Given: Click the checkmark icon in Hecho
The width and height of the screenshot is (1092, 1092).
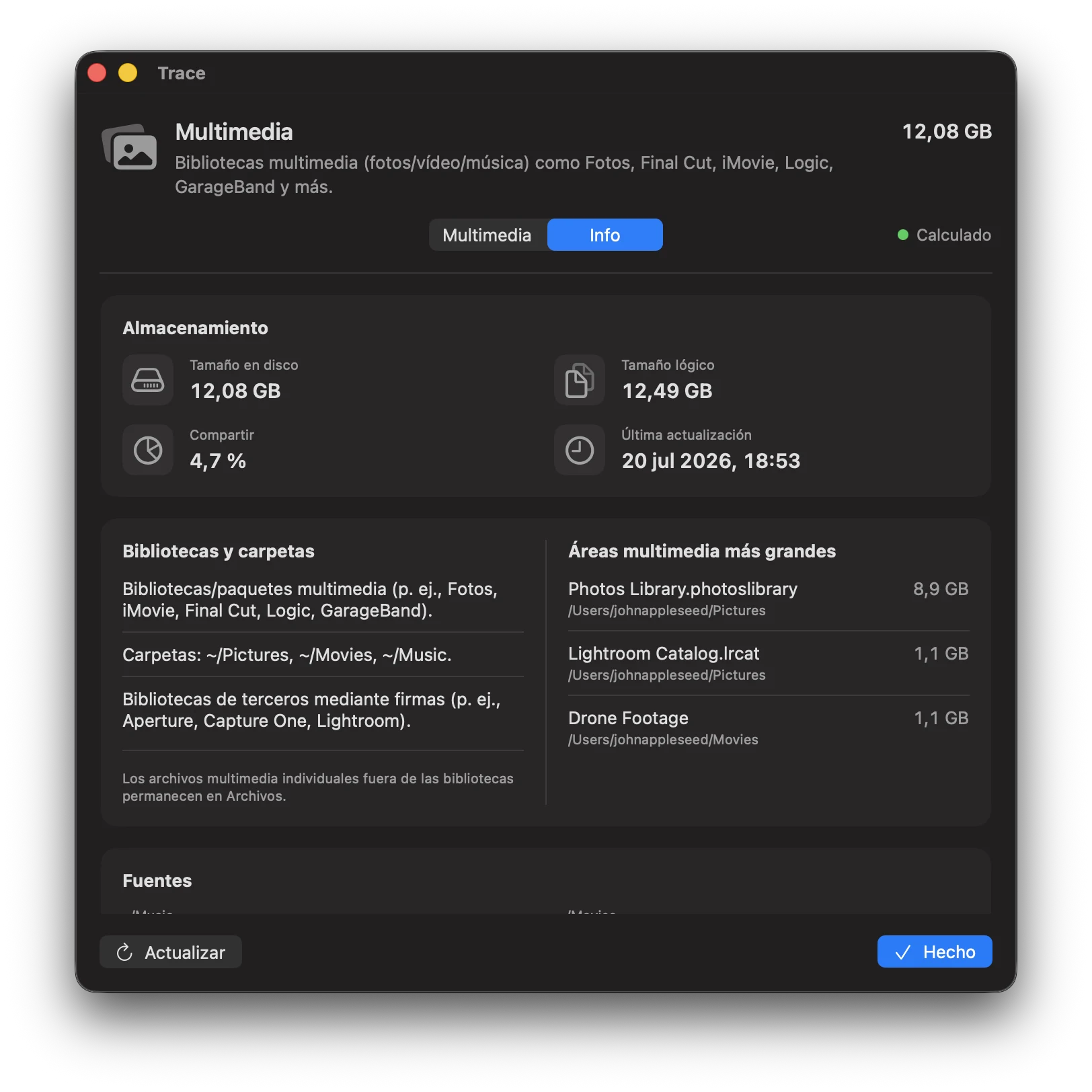Looking at the screenshot, I should coord(903,952).
